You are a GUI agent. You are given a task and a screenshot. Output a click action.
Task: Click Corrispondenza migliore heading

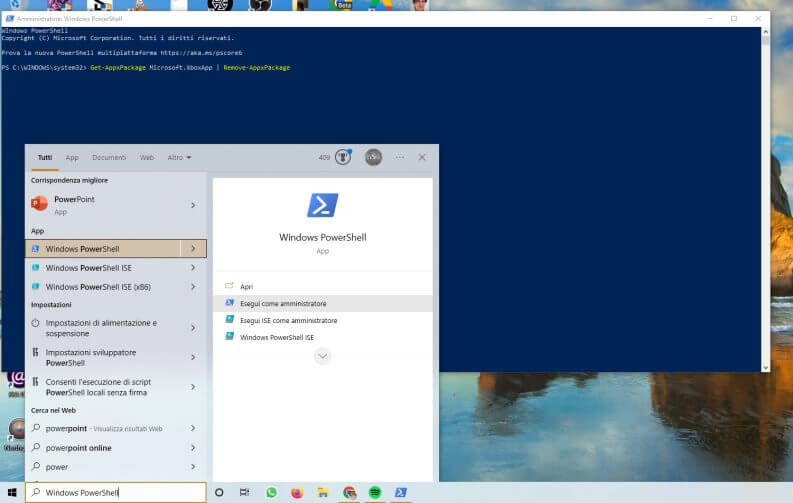69,180
